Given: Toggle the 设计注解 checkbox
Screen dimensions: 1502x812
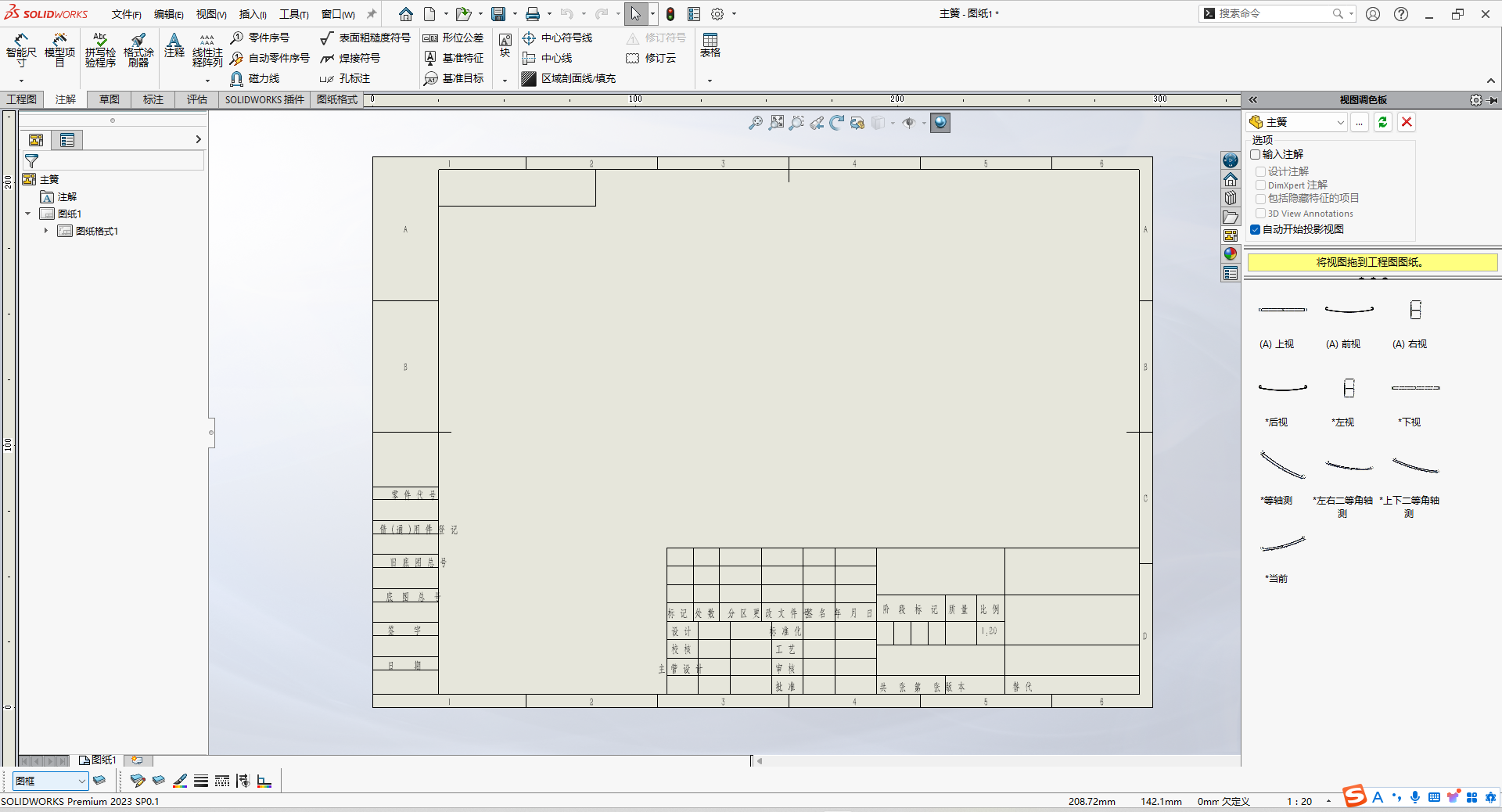Looking at the screenshot, I should point(1261,171).
